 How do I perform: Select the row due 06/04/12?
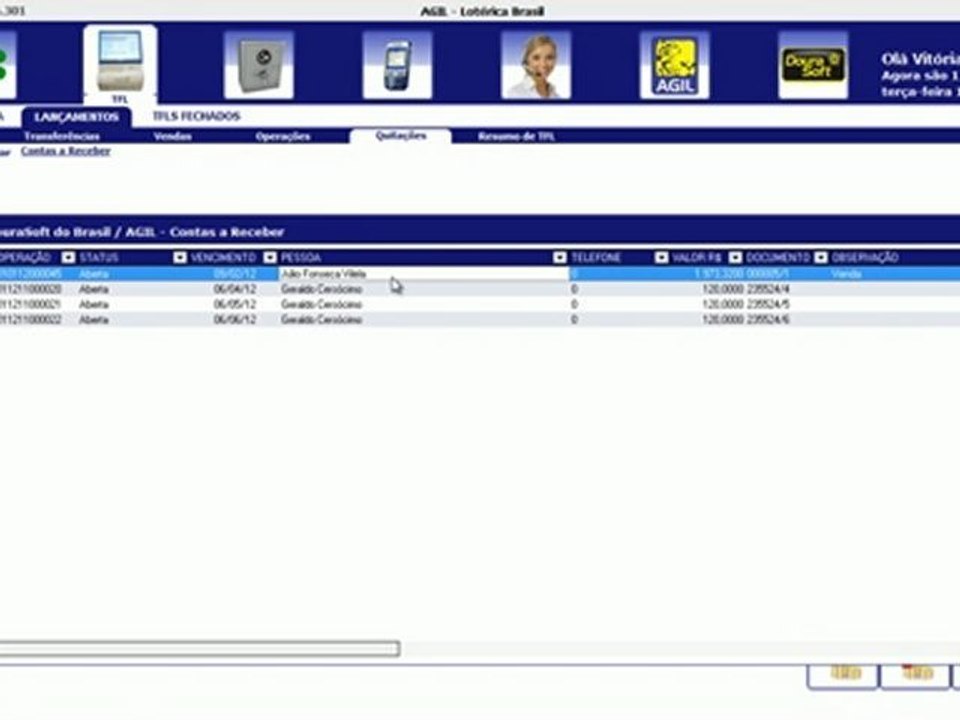[x=480, y=289]
